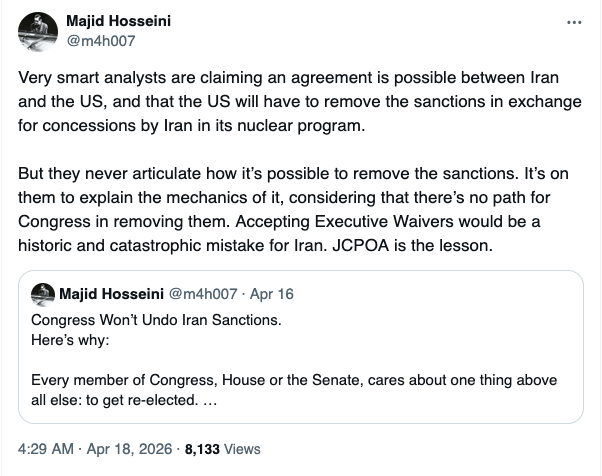Click Majid Hosseini's profile avatar at top
The image size is (602, 476).
(x=39, y=32)
